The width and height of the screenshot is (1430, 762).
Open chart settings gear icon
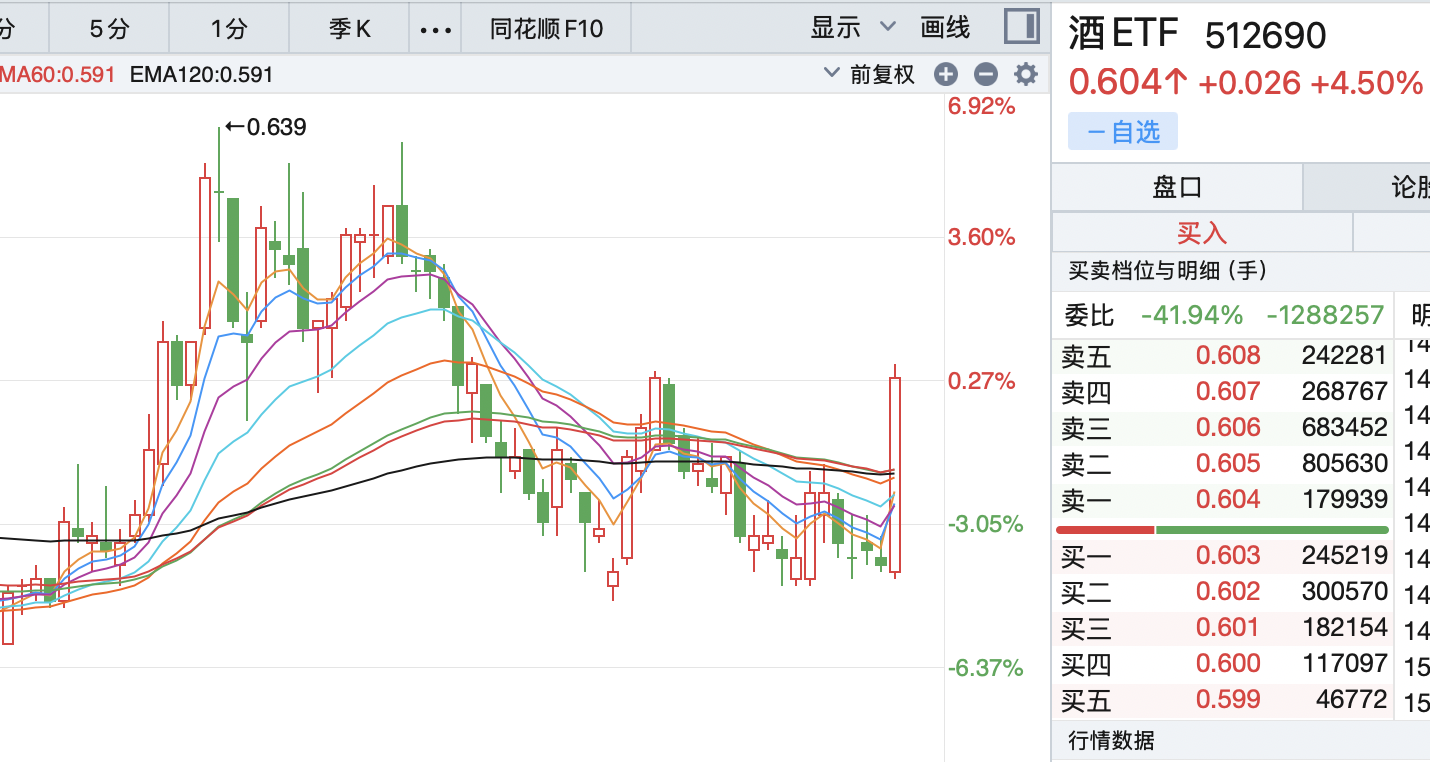[1026, 74]
